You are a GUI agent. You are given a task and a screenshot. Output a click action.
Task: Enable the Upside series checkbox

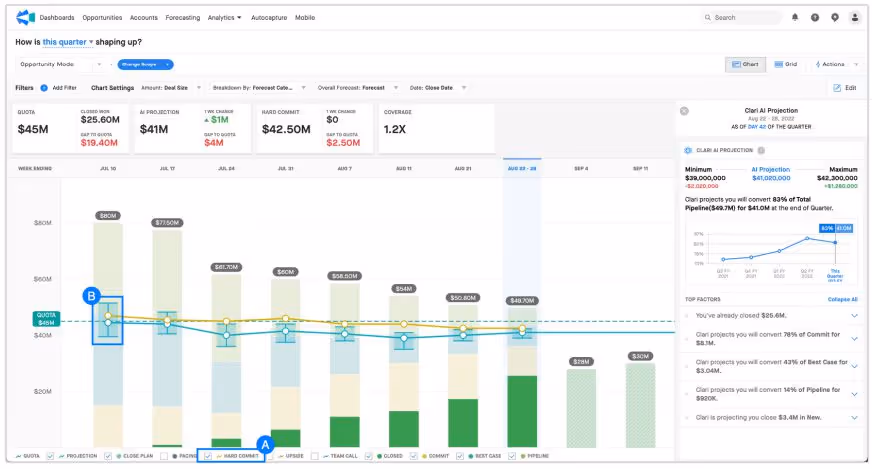pyautogui.click(x=270, y=456)
